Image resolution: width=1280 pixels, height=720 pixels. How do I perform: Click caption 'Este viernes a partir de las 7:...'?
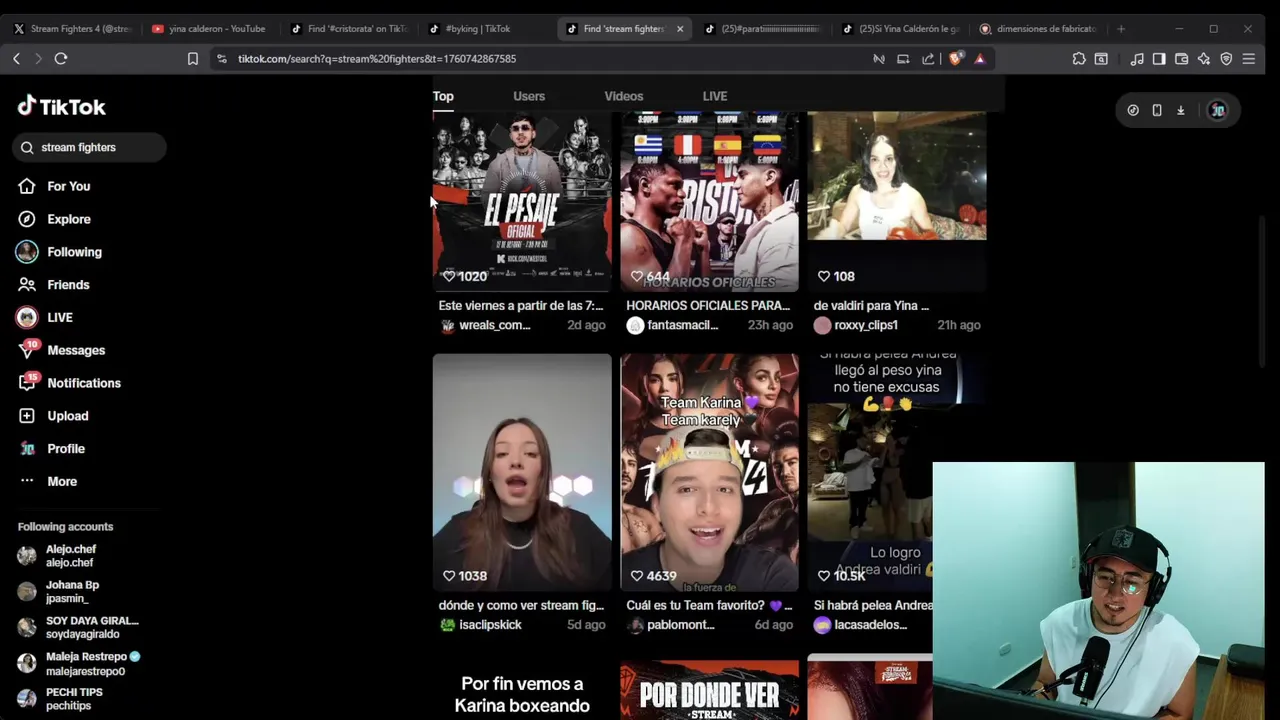521,306
